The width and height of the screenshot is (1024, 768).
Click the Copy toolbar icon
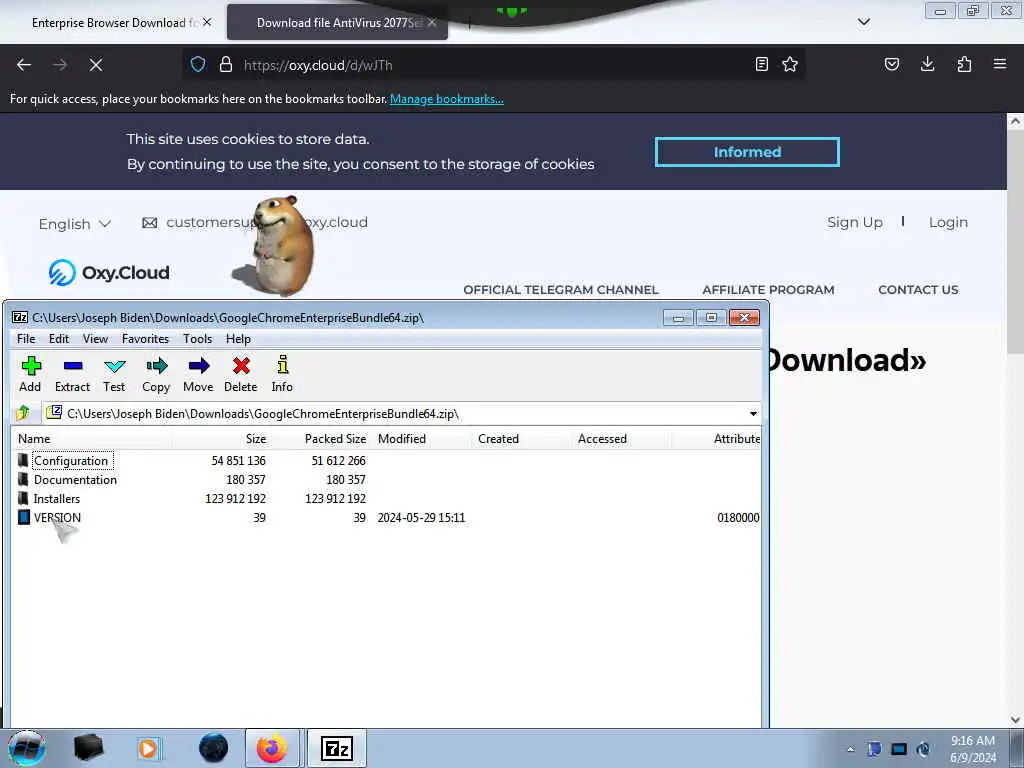pyautogui.click(x=156, y=374)
